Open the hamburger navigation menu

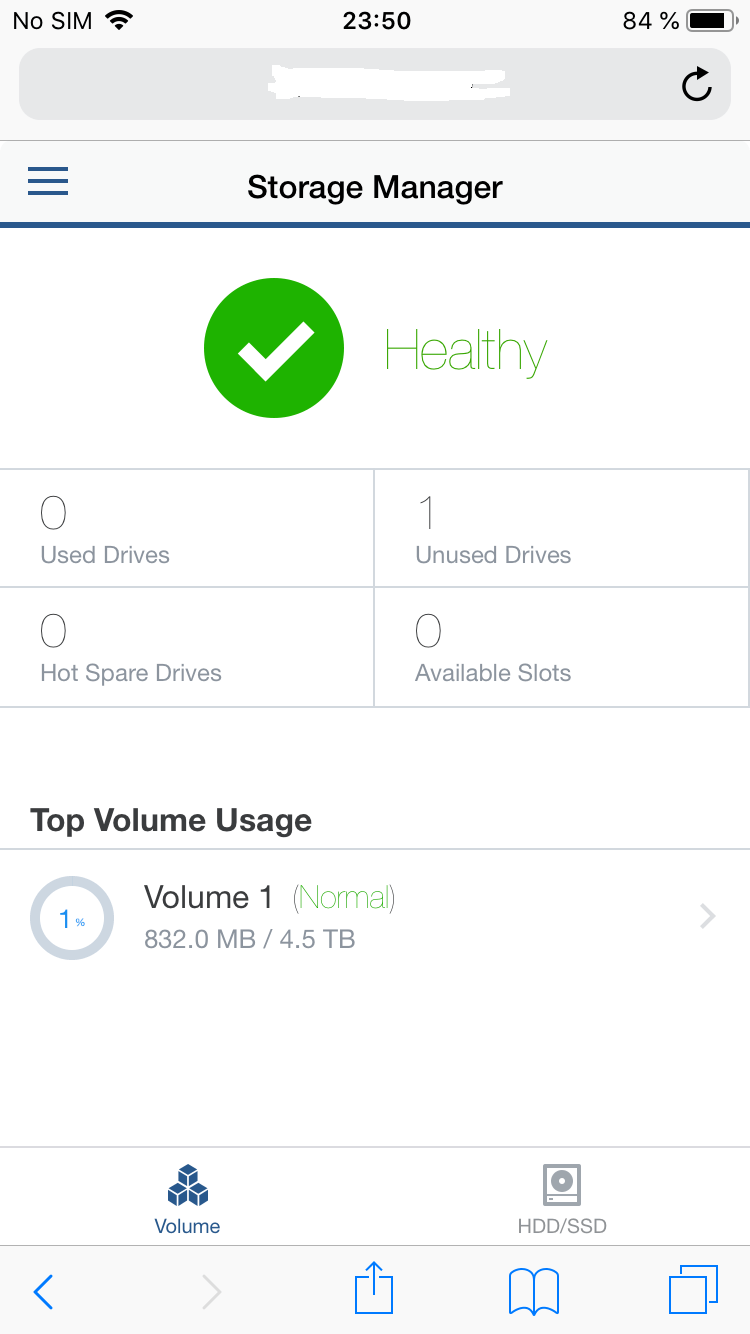[48, 182]
